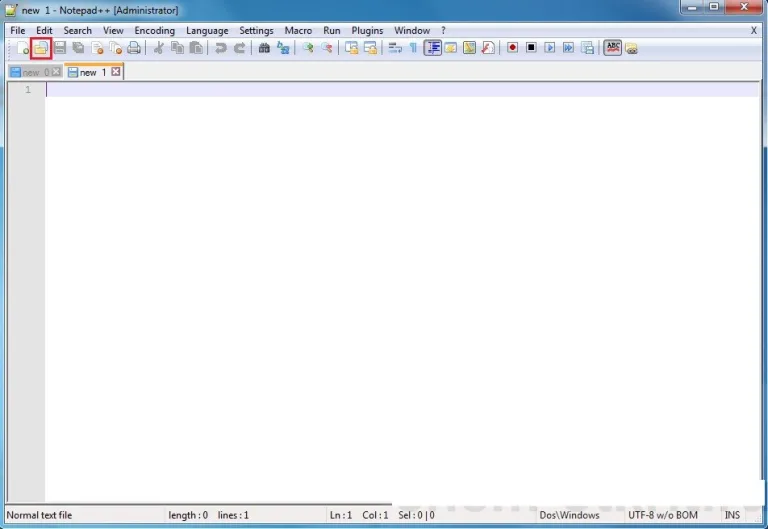Click 'UTF-8 w/o BOM' encoding status entry
The width and height of the screenshot is (768, 529).
[663, 515]
